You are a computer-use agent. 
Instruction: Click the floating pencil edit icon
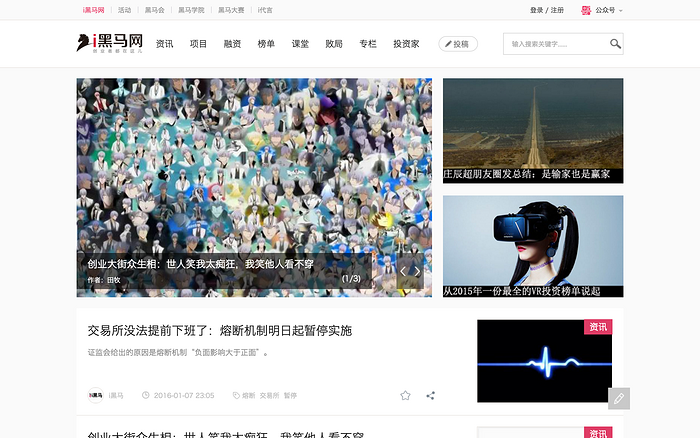click(x=619, y=398)
